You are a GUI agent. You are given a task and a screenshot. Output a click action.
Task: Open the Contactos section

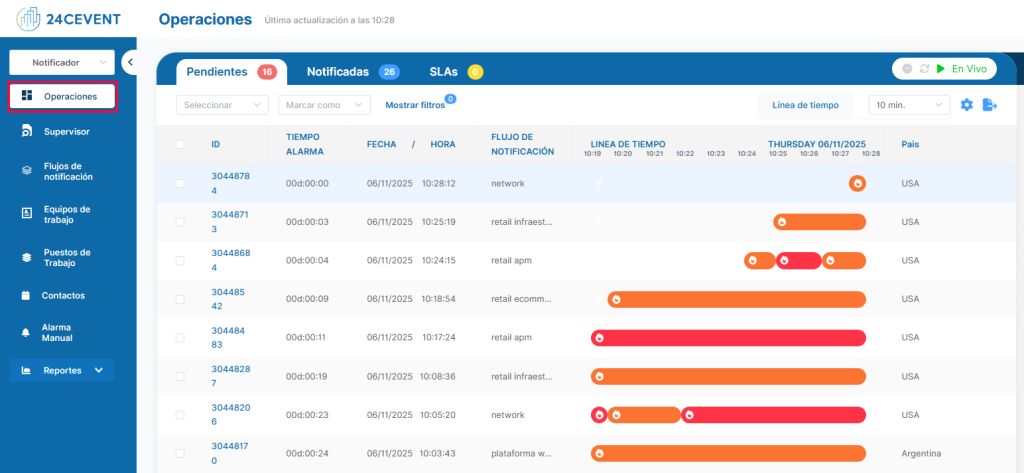click(62, 296)
